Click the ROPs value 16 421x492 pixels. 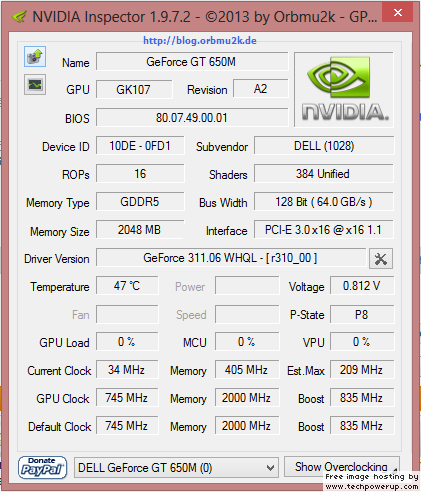(140, 174)
